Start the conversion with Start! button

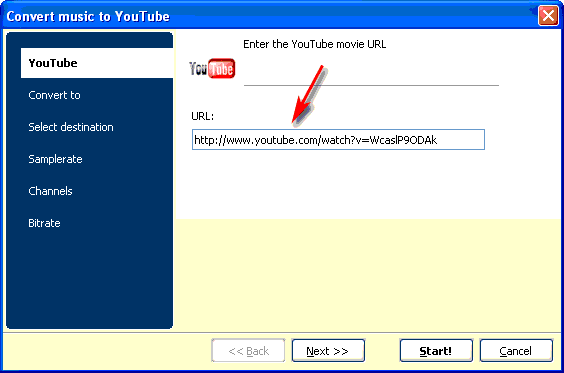(x=436, y=351)
